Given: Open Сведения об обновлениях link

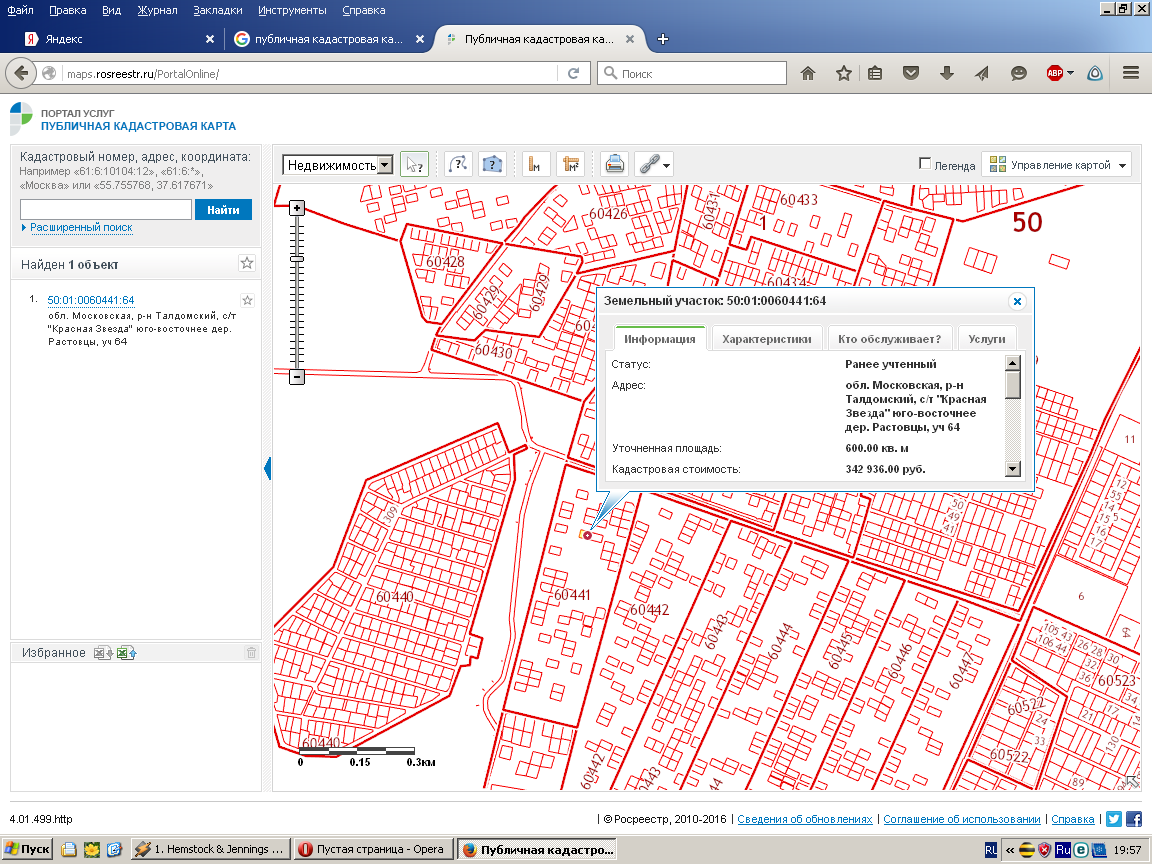Looking at the screenshot, I should [804, 818].
